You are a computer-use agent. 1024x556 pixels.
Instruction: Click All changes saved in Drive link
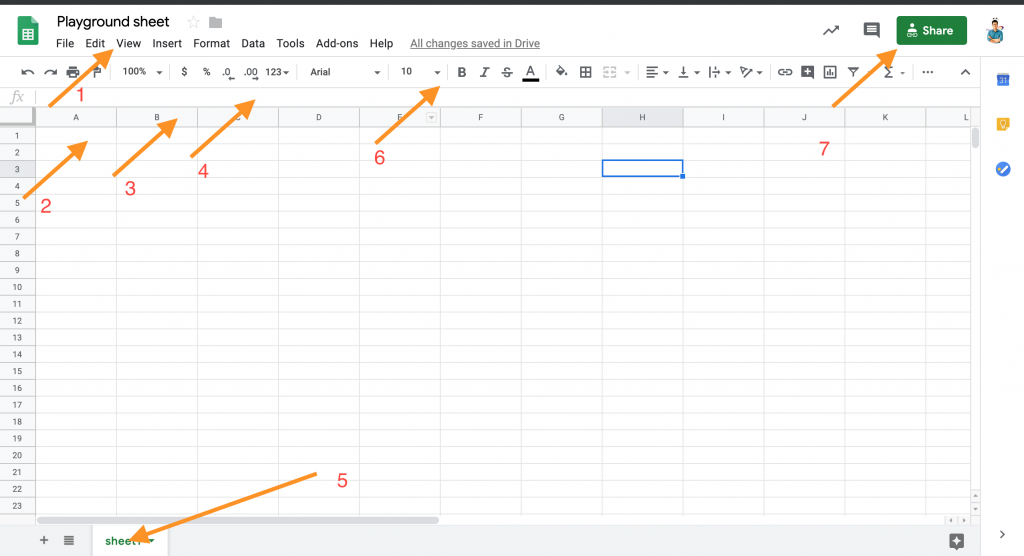[475, 43]
